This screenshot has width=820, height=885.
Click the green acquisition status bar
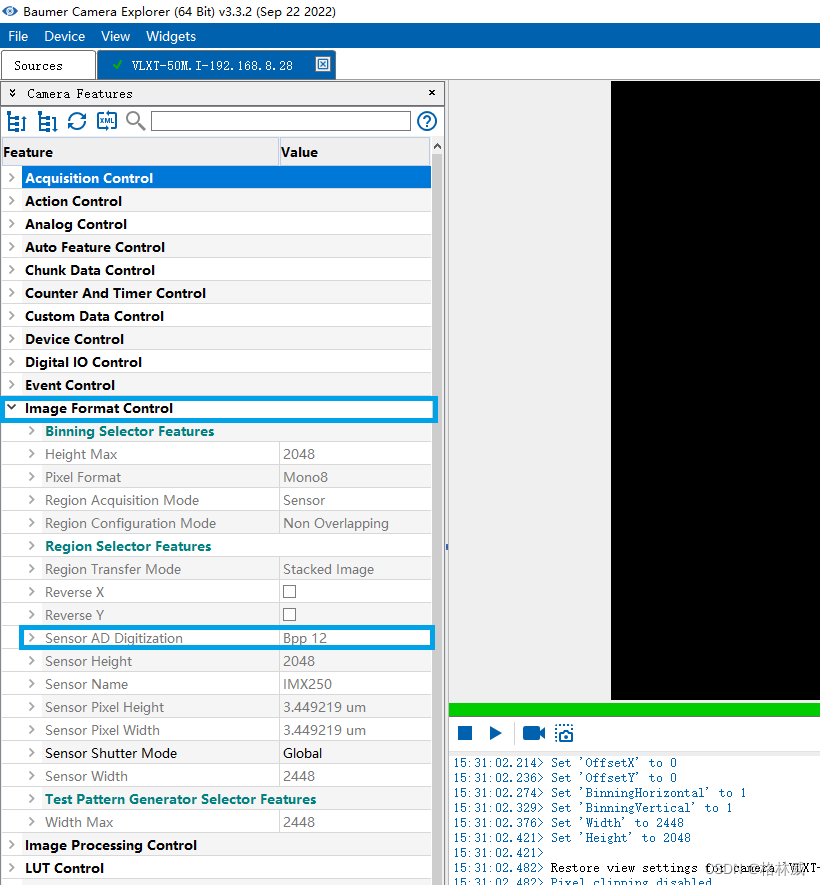point(634,709)
